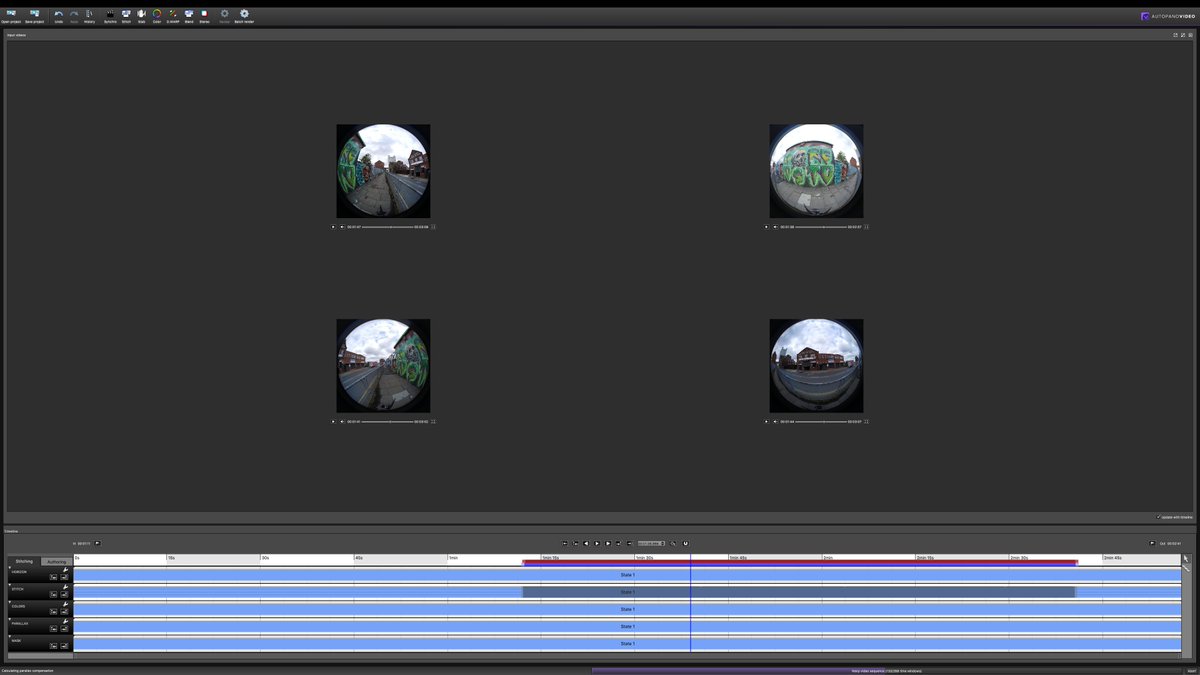Select the bottom-right fisheye video thumbnail
1200x675 pixels.
[816, 366]
